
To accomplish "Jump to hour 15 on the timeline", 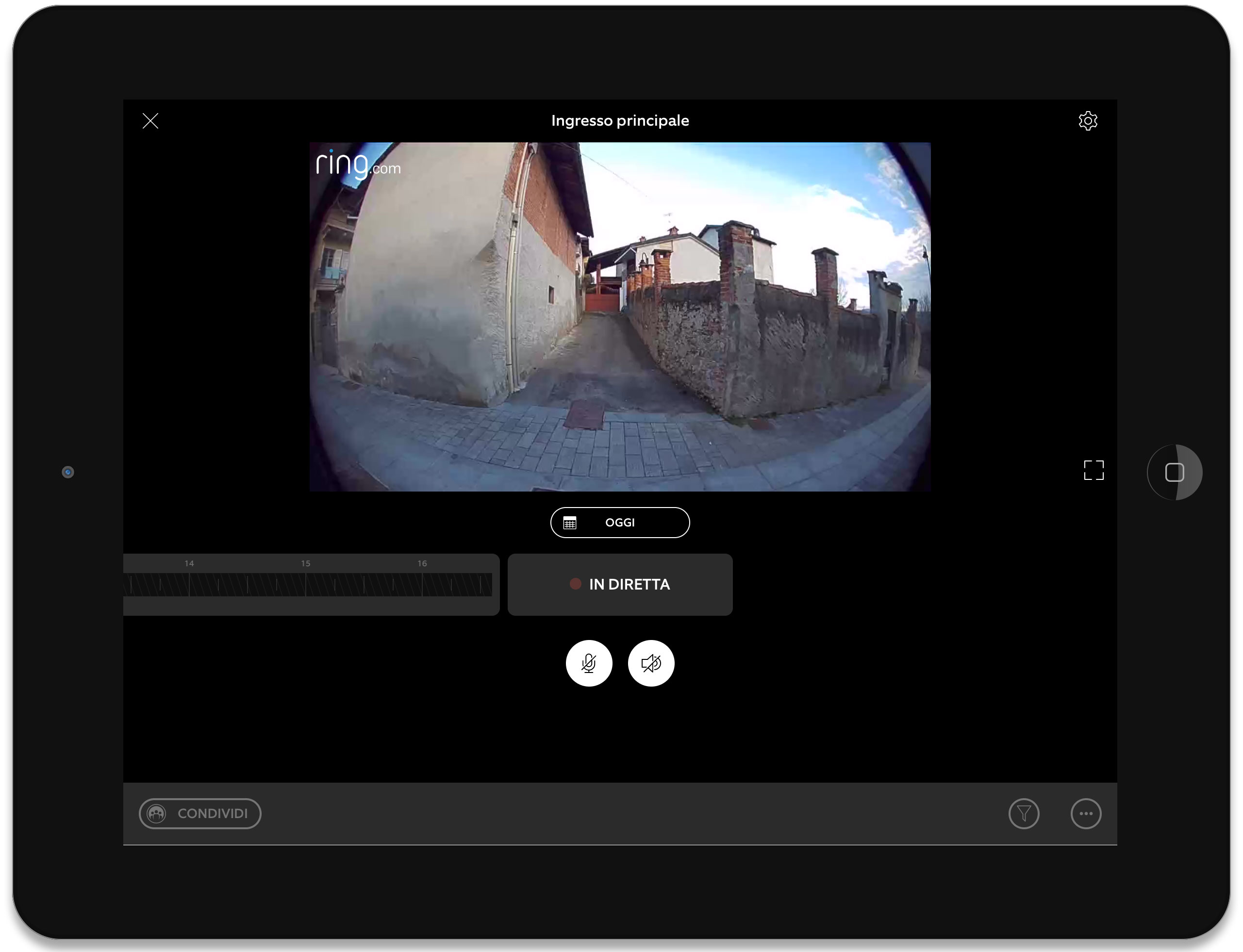I will [x=305, y=563].
